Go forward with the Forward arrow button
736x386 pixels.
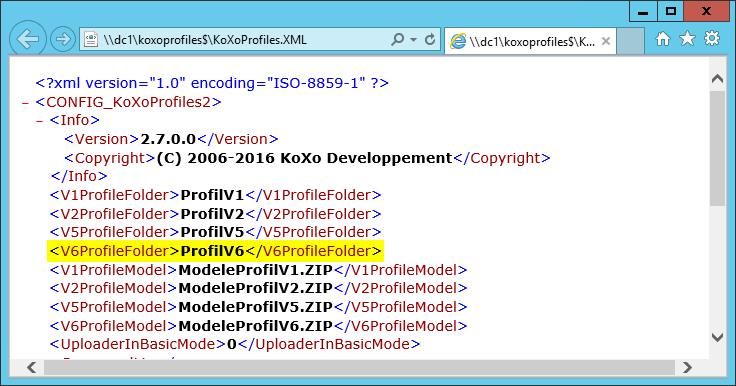tap(62, 39)
